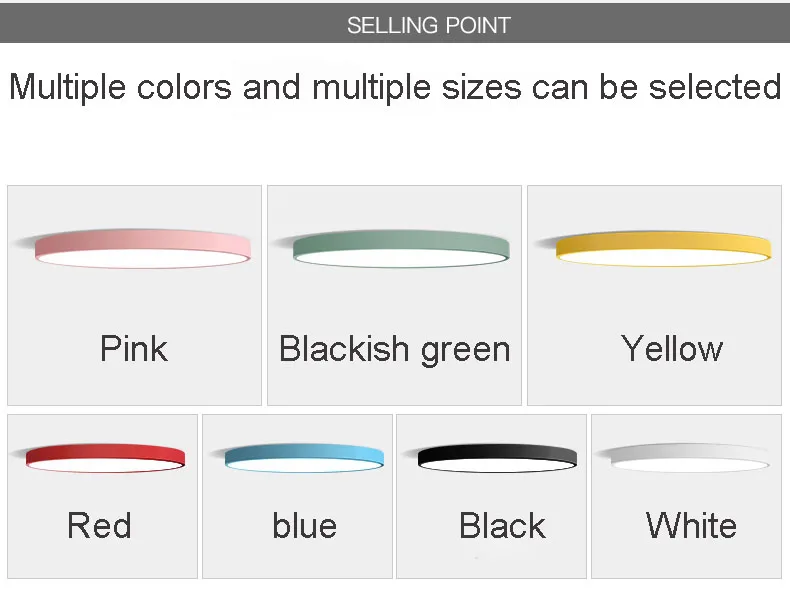This screenshot has width=790, height=612.
Task: Select the Yellow color label
Action: click(671, 349)
